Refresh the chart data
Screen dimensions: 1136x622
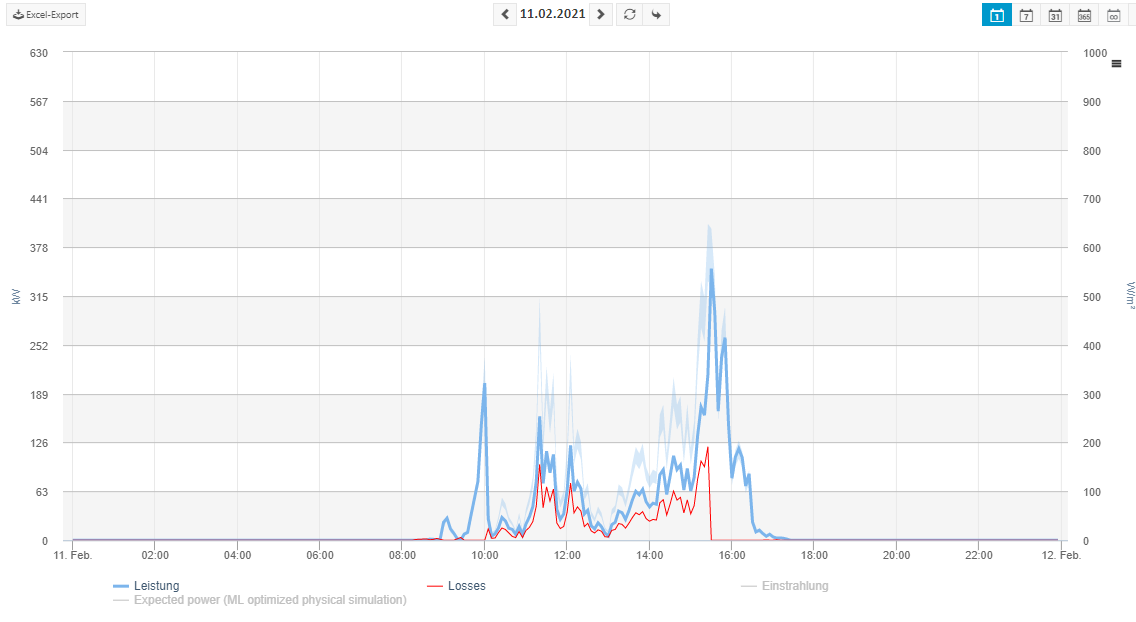pyautogui.click(x=630, y=14)
